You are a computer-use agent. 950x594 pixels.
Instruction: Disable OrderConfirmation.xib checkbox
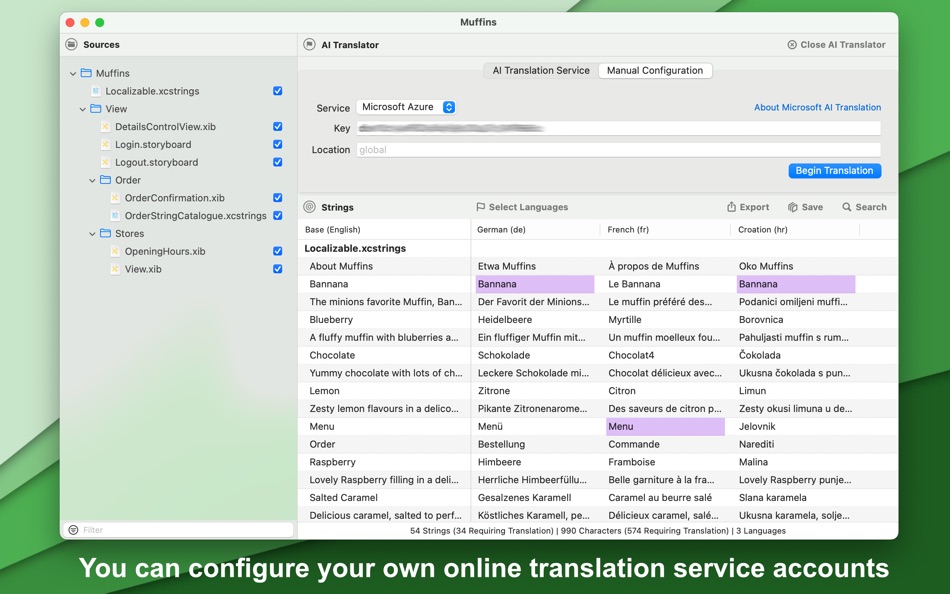tap(277, 198)
